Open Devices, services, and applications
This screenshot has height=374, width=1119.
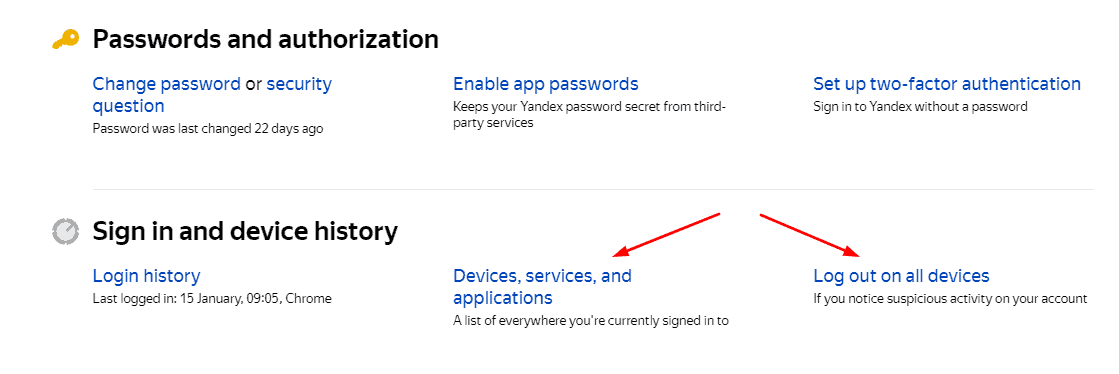click(542, 286)
